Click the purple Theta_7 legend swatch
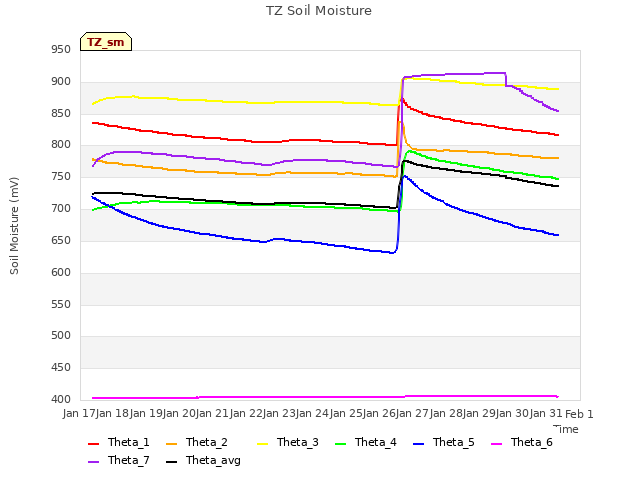640x480 pixels. (x=93, y=462)
